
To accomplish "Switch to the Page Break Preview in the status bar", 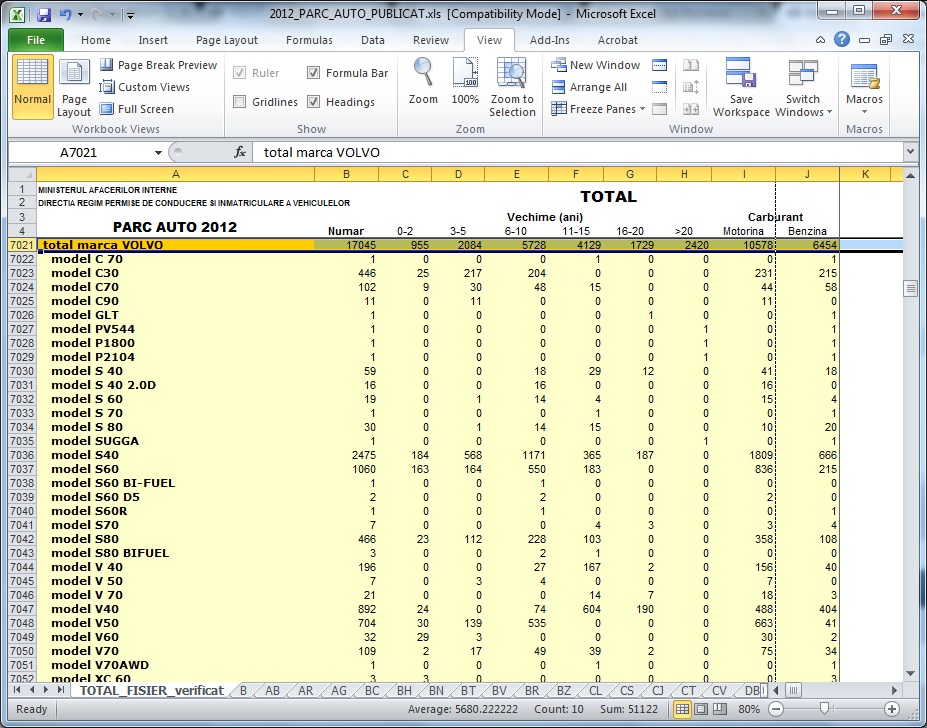I will pyautogui.click(x=719, y=709).
